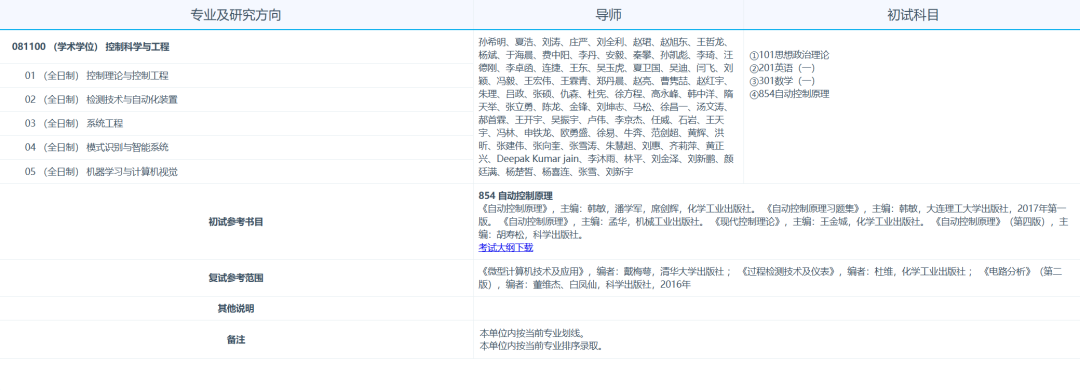Click the bold 854 自动控制原理 heading

pyautogui.click(x=515, y=196)
